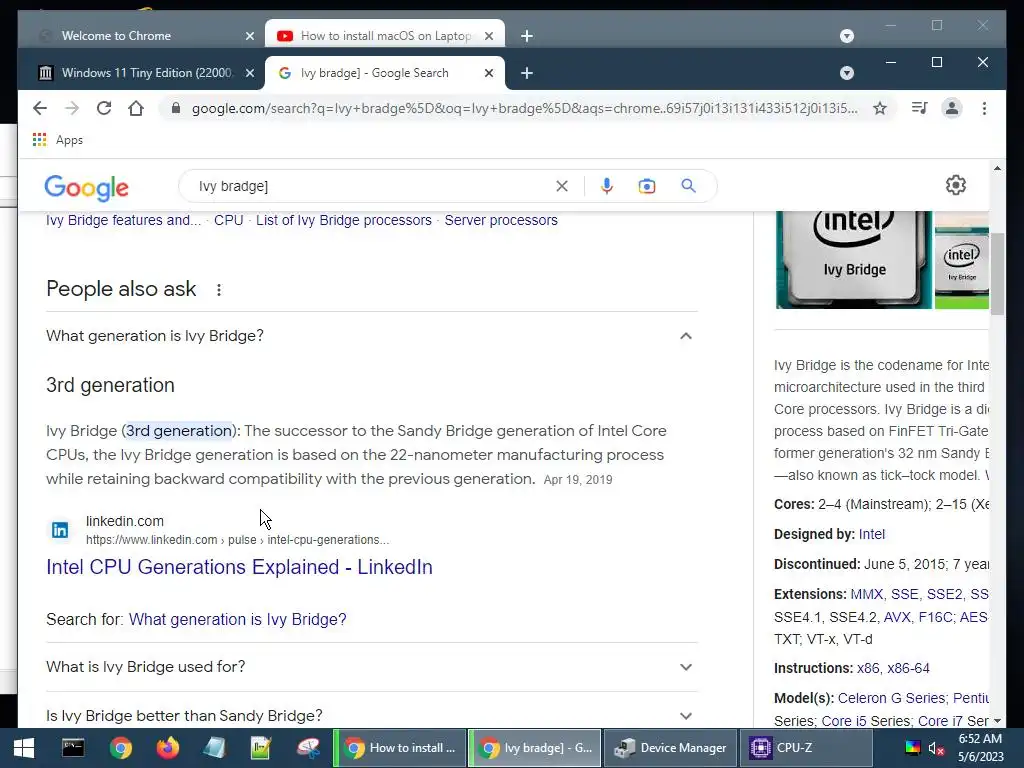This screenshot has height=768, width=1024.
Task: Click the muted volume tray icon
Action: [936, 748]
